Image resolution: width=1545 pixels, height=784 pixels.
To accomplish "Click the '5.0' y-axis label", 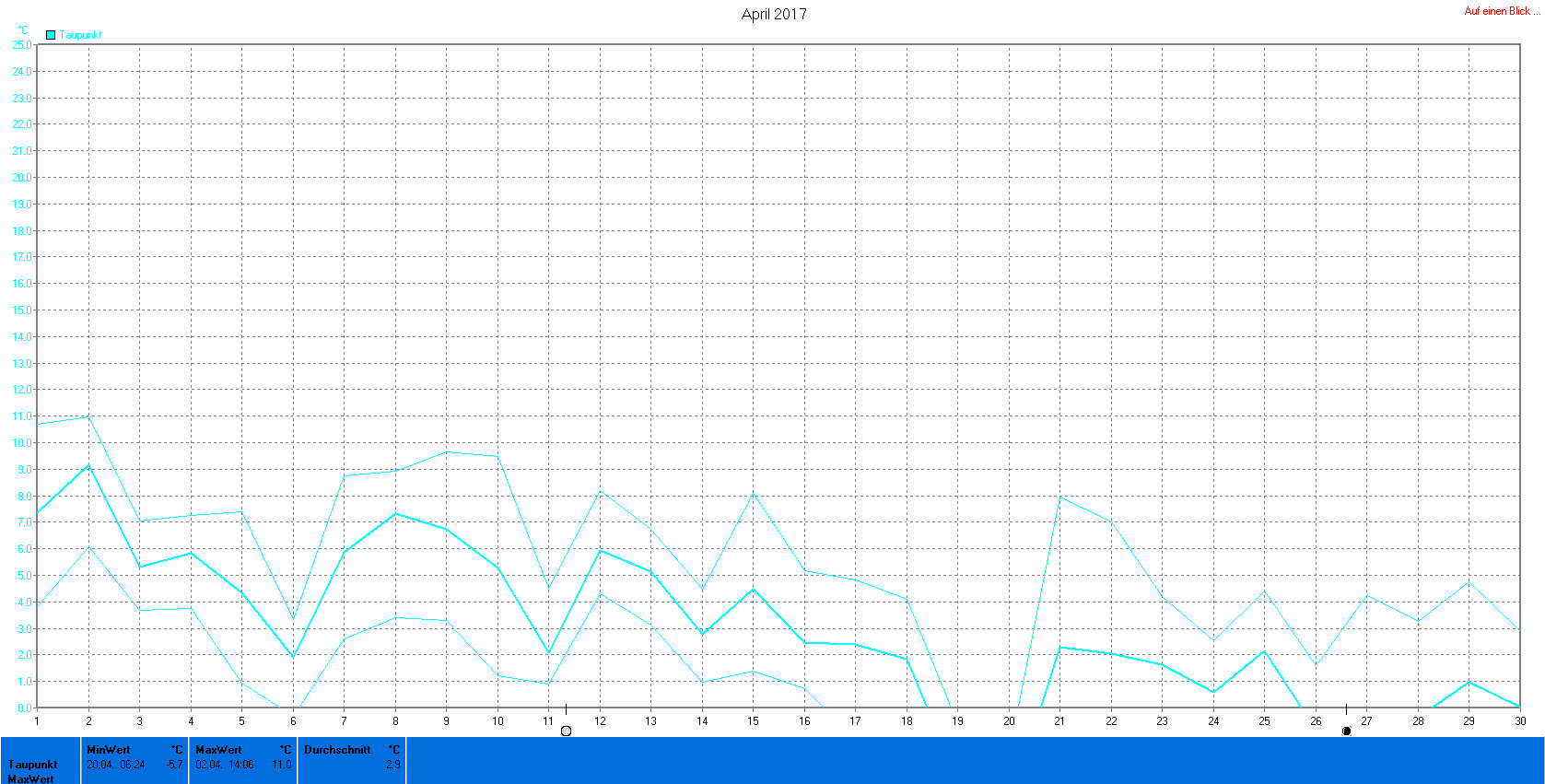I will tap(24, 576).
